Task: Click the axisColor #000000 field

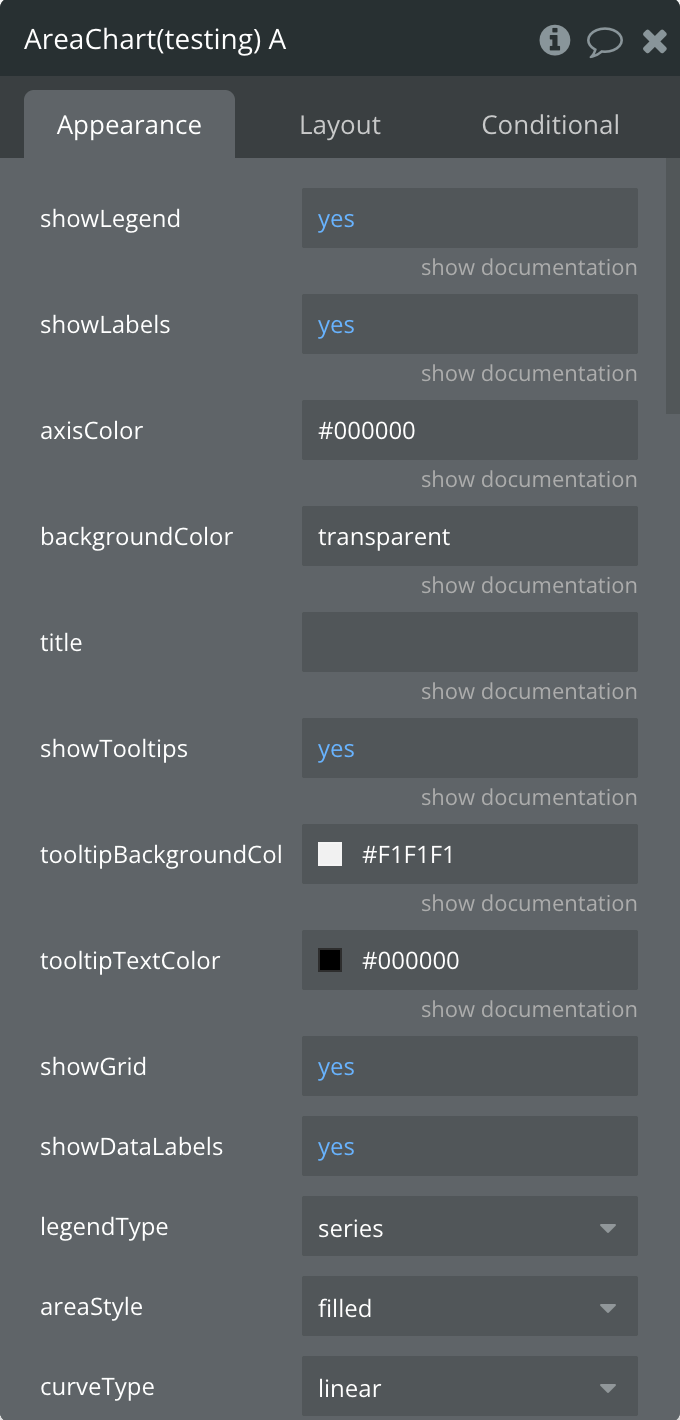Action: click(469, 431)
